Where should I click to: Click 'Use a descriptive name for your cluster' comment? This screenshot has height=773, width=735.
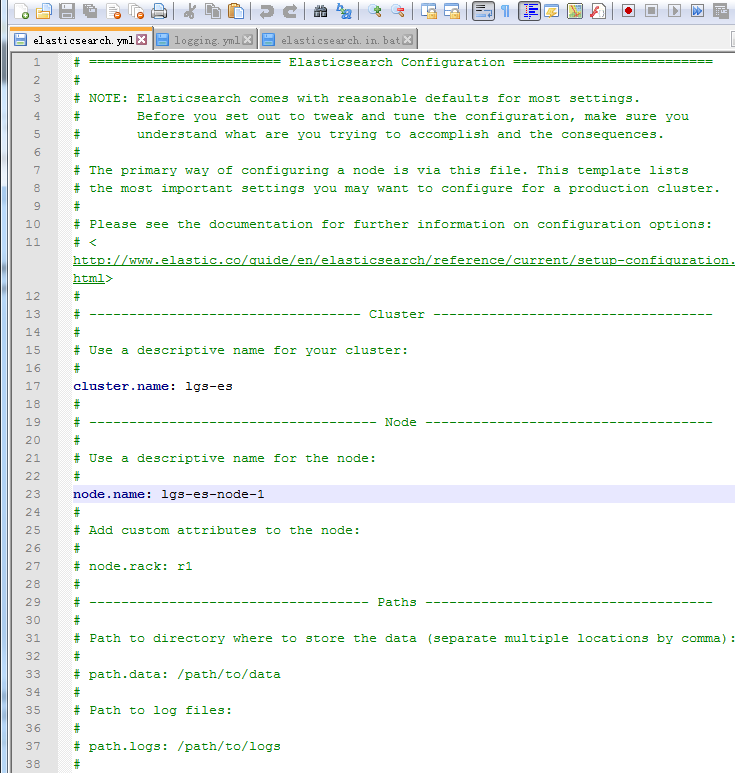(x=241, y=351)
